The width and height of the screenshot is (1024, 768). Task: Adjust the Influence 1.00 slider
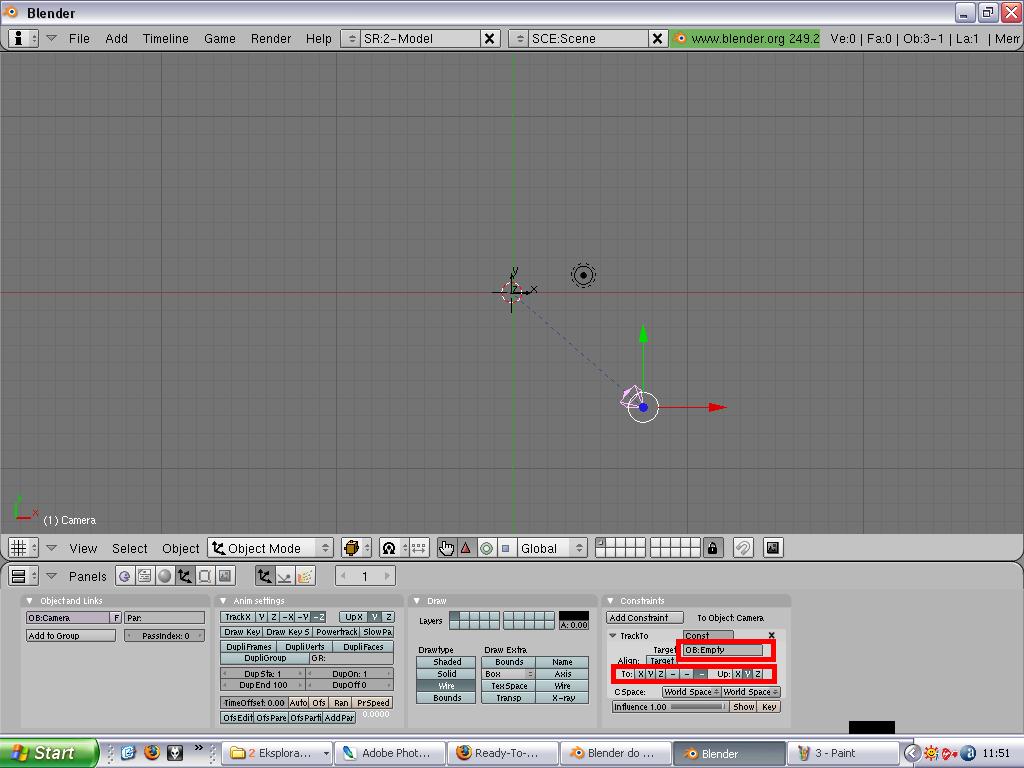pyautogui.click(x=670, y=707)
